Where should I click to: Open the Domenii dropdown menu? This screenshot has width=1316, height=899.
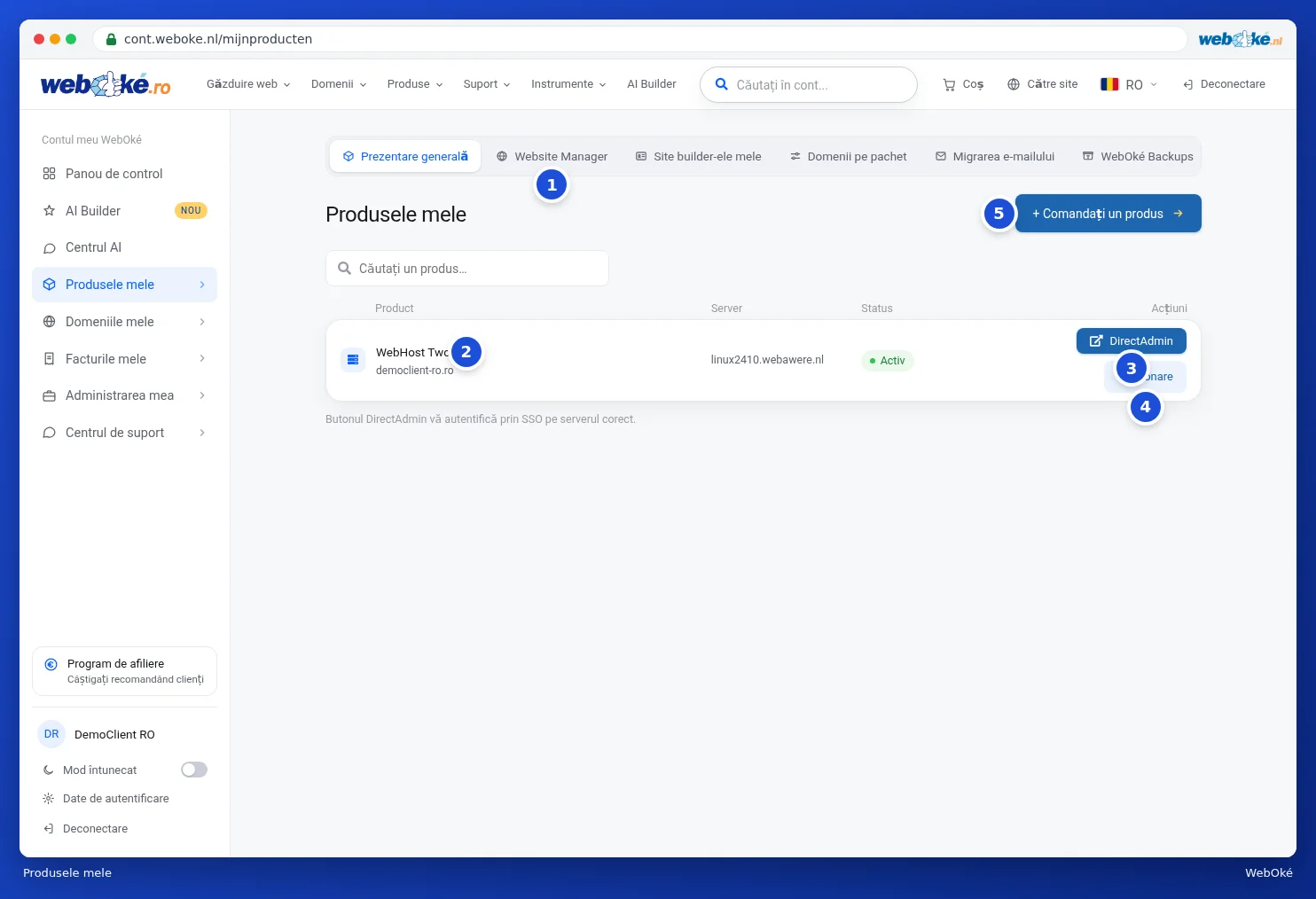(339, 84)
